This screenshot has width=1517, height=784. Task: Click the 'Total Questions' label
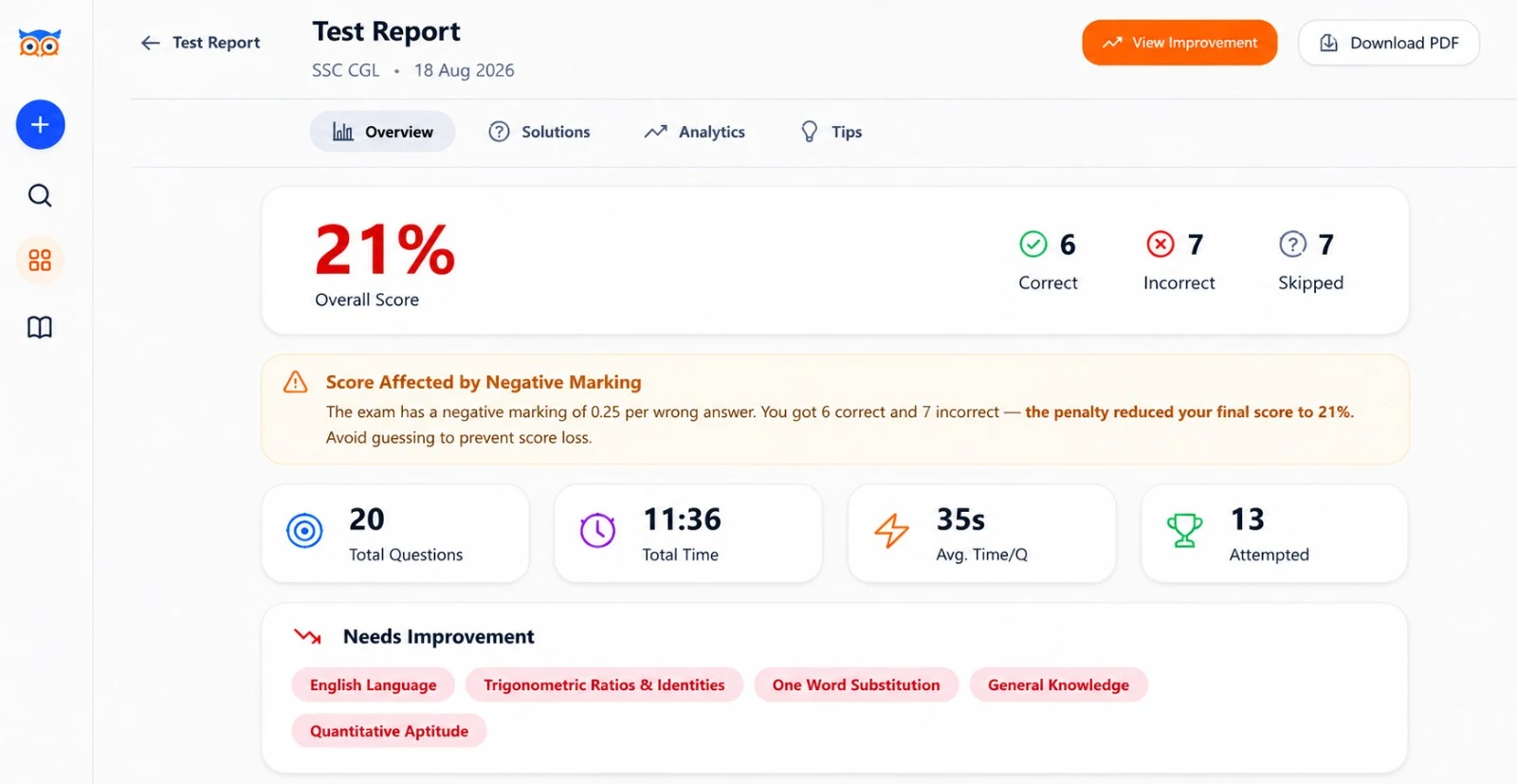coord(406,555)
